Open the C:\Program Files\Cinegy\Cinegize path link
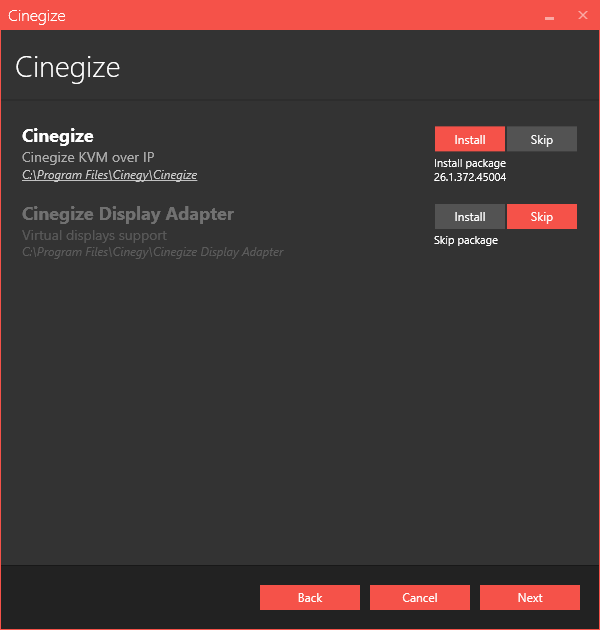The width and height of the screenshot is (600, 630). pyautogui.click(x=109, y=175)
